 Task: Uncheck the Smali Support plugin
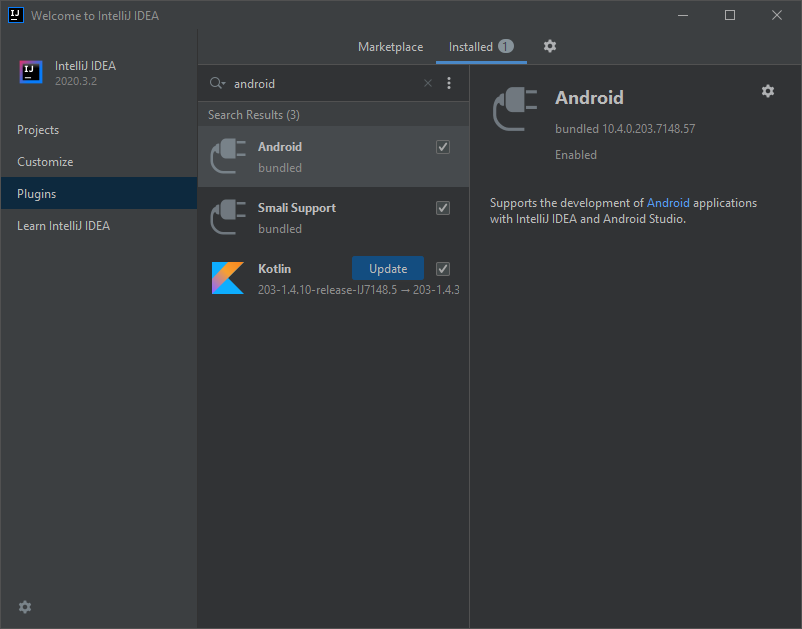pos(443,208)
